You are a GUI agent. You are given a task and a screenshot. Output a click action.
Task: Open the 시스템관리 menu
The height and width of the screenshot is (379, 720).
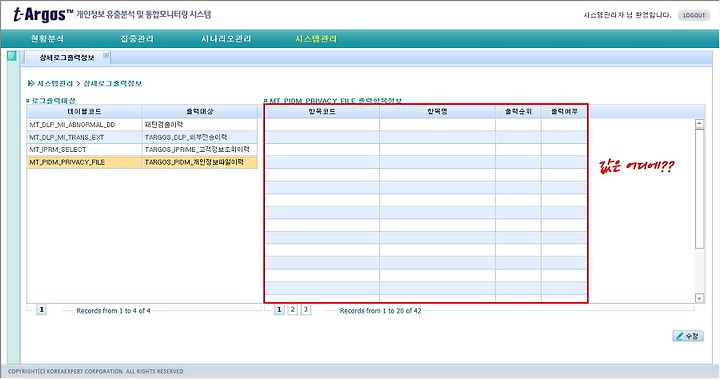coord(316,39)
